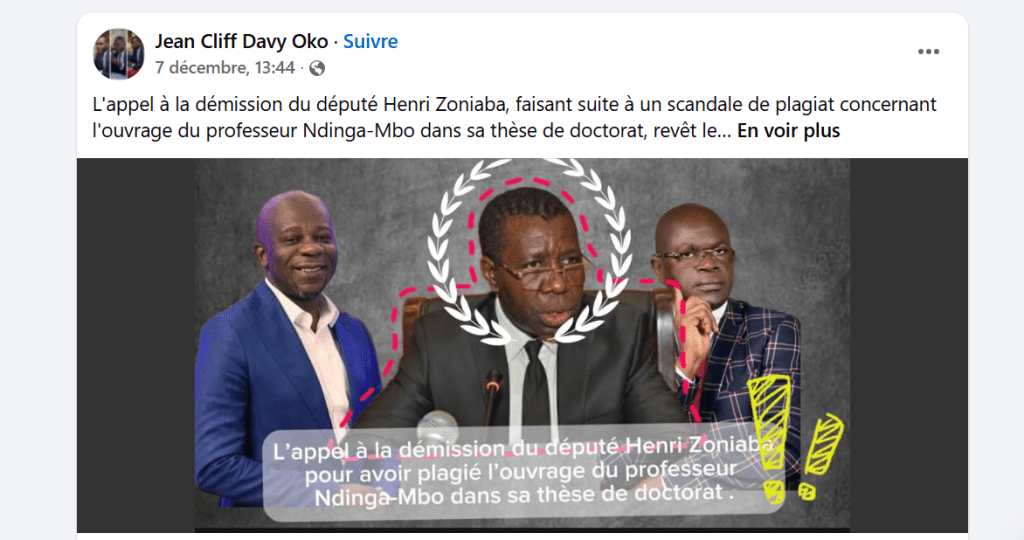Click the name Ndinga-Mbo in post text
Image resolution: width=1024 pixels, height=540 pixels.
tap(359, 131)
